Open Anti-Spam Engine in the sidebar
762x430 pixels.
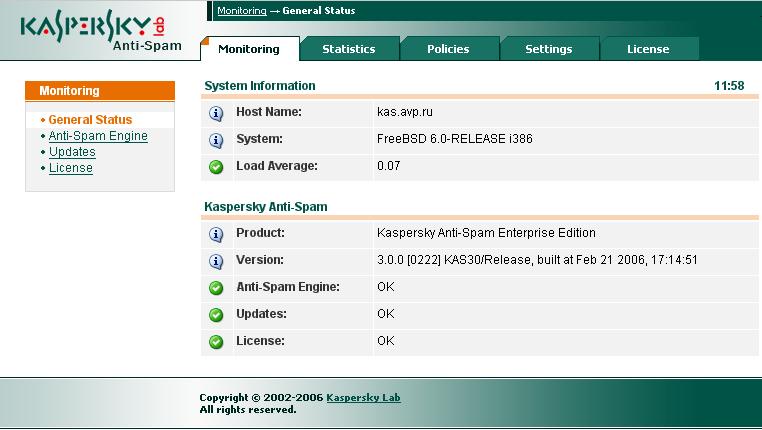pos(98,136)
